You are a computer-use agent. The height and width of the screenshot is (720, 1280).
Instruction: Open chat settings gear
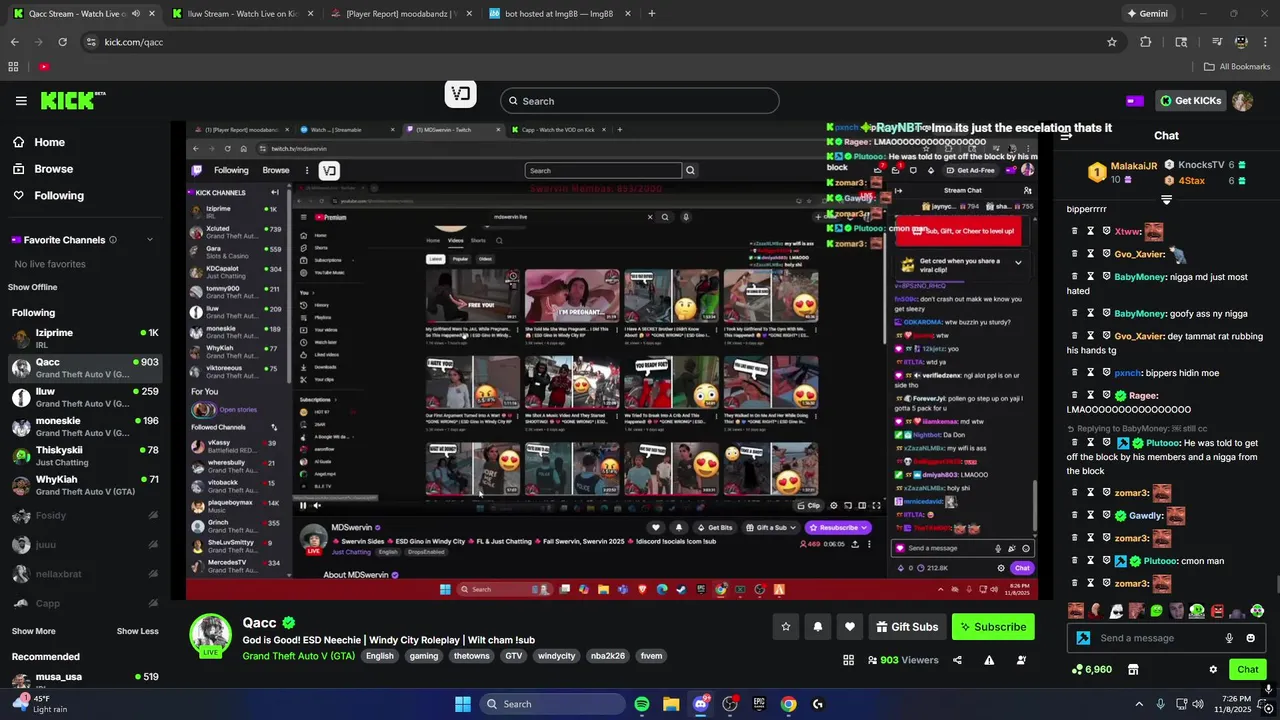[x=1213, y=669]
